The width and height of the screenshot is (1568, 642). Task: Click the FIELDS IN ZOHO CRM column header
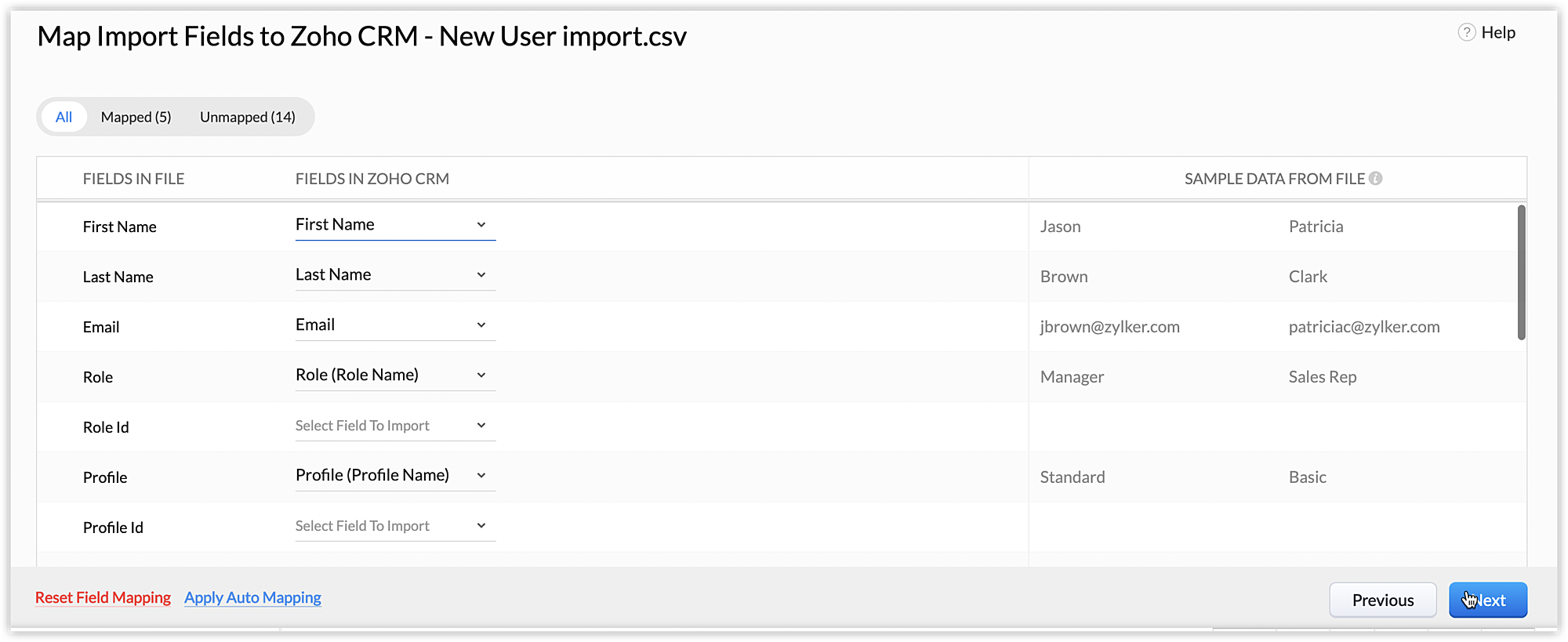pos(372,179)
